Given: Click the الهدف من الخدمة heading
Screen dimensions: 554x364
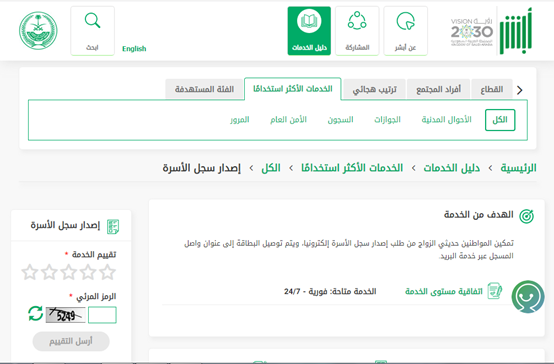Looking at the screenshot, I should click(478, 215).
